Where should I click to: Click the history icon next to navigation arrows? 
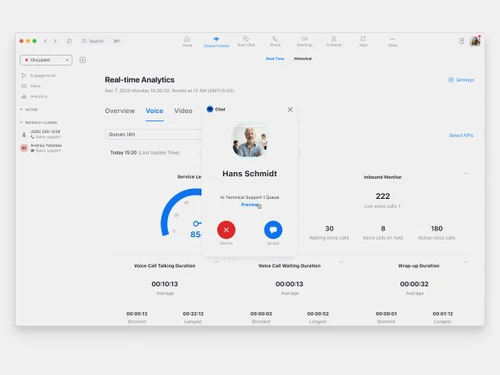pyautogui.click(x=69, y=41)
